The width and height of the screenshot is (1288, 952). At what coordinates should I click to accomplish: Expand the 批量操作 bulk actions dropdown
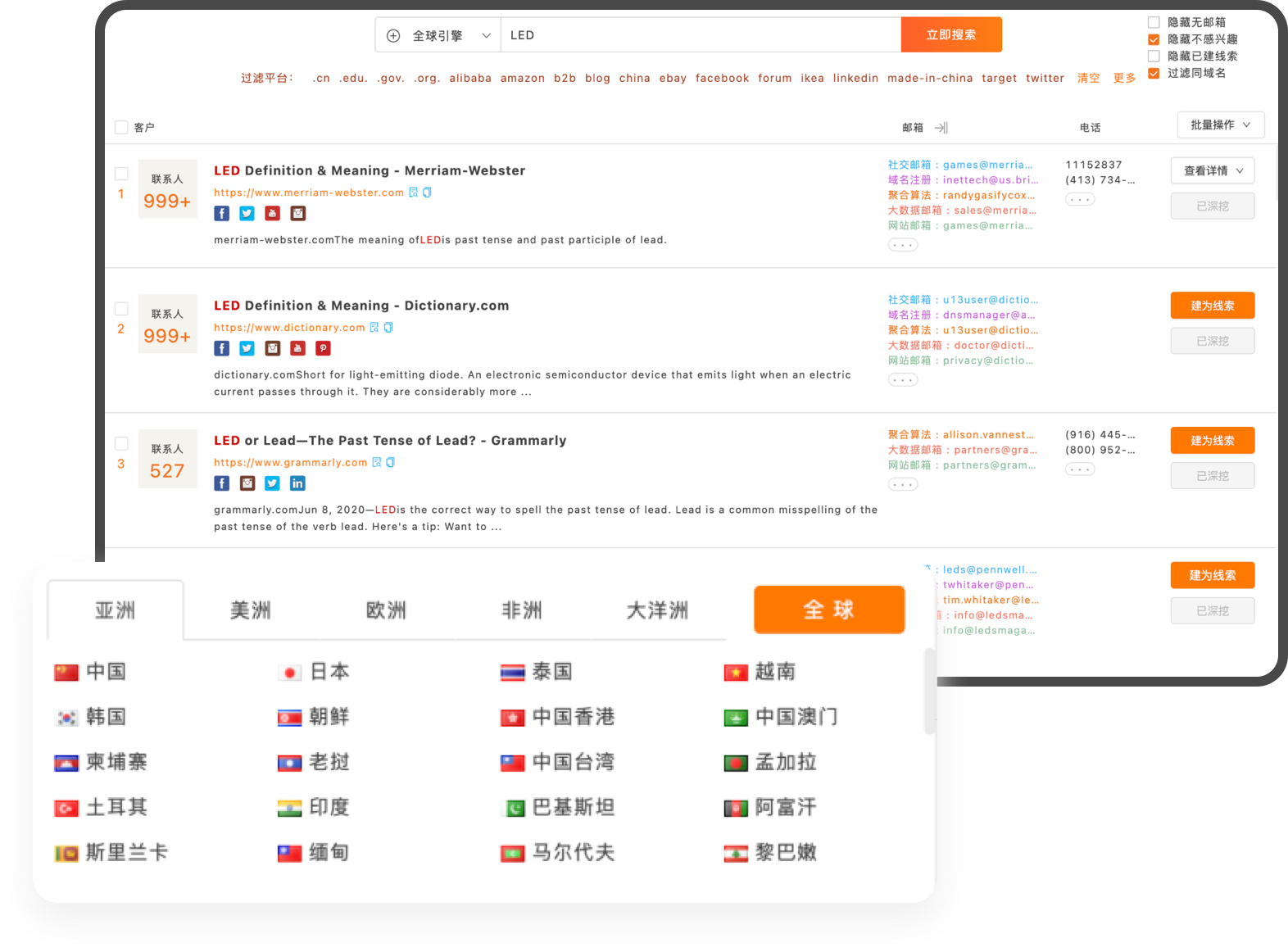click(1220, 125)
